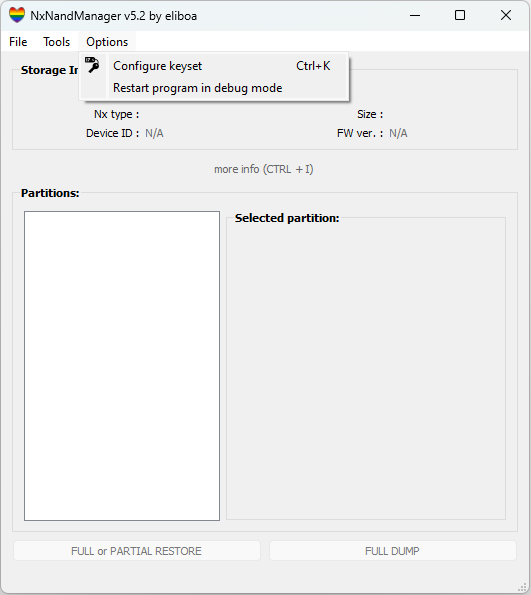Click the NxNandManager v5.2 title bar text
The width and height of the screenshot is (531, 595).
[113, 16]
